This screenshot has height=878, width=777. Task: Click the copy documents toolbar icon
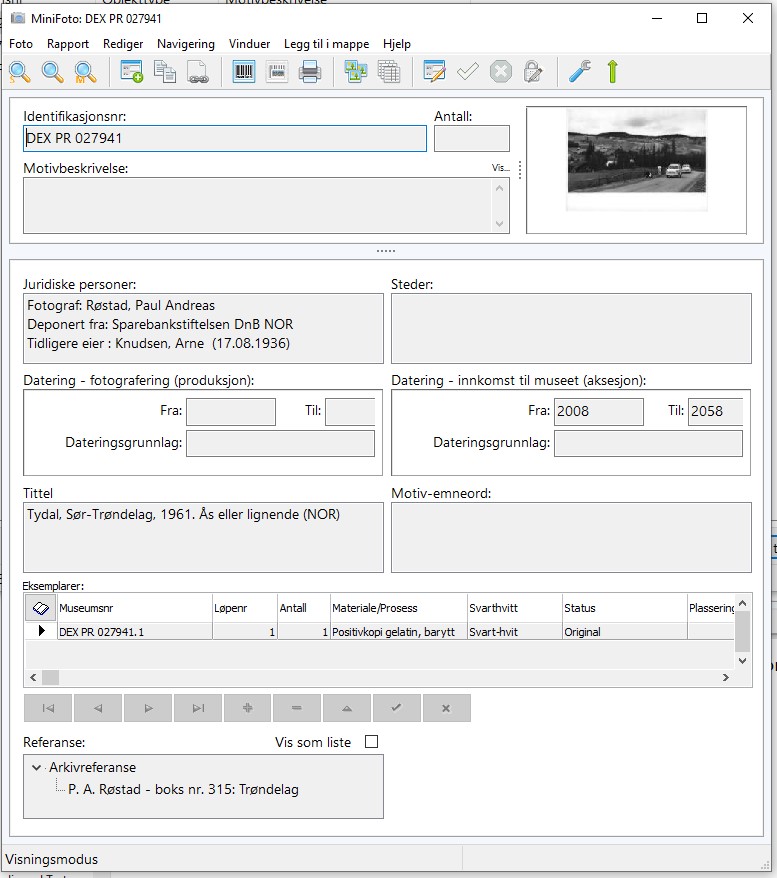164,71
